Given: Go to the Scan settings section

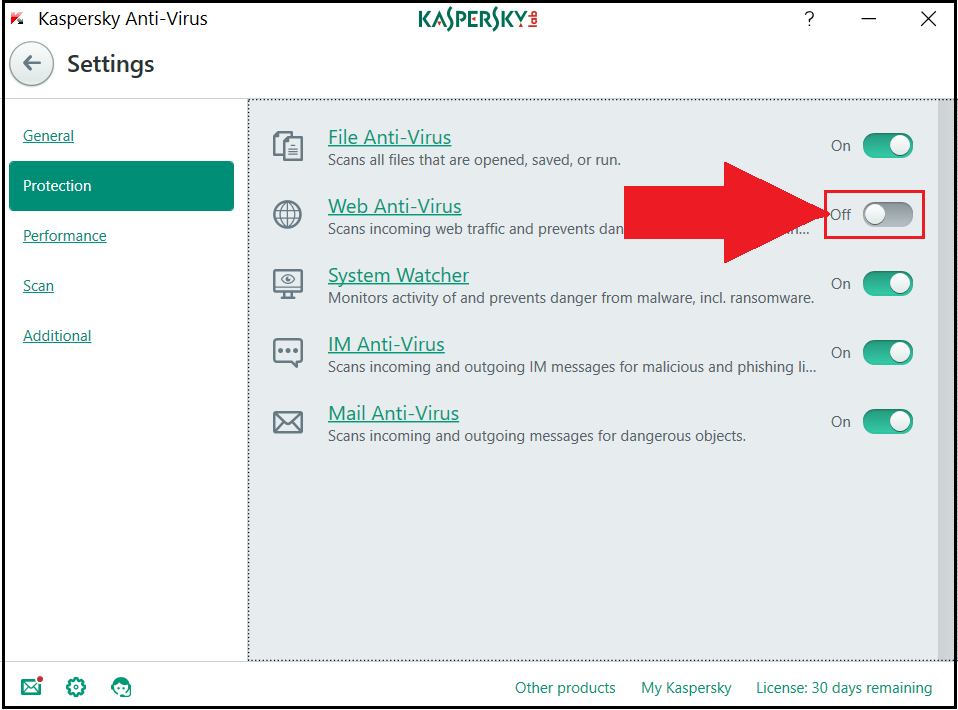Looking at the screenshot, I should [38, 286].
